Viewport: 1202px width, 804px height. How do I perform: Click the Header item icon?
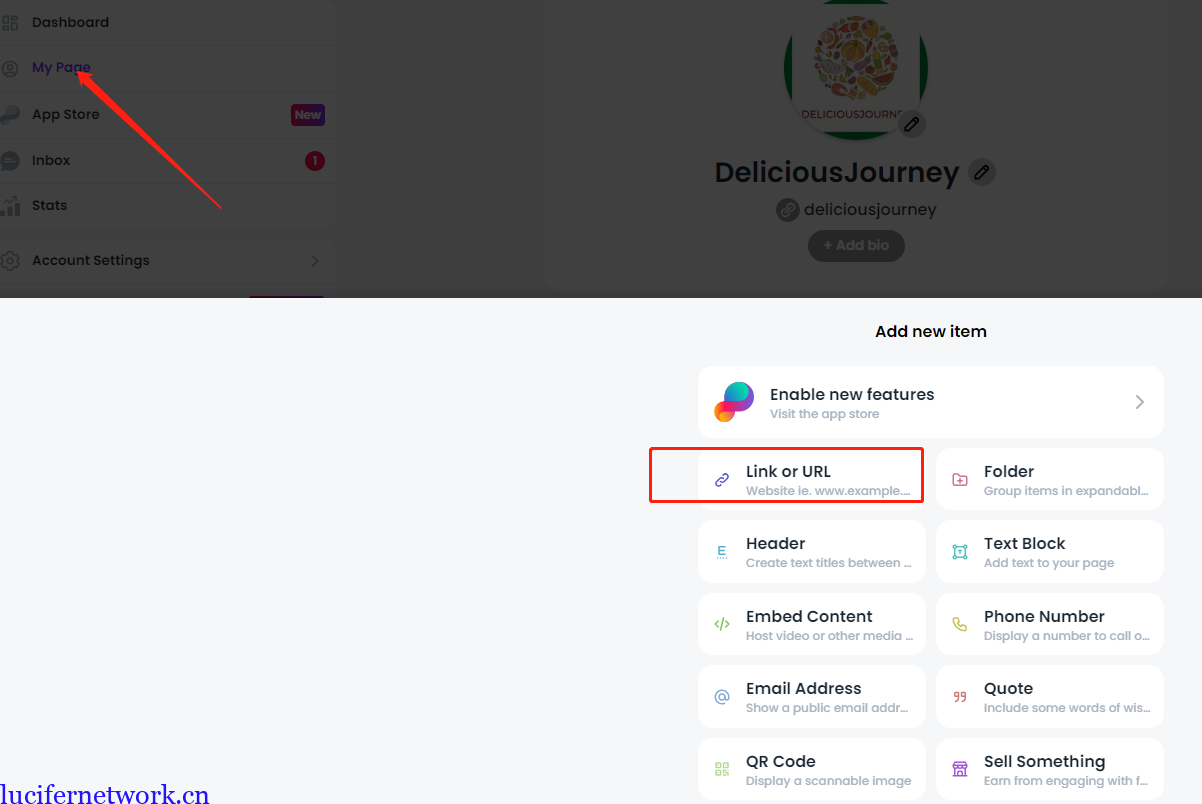[x=722, y=552]
